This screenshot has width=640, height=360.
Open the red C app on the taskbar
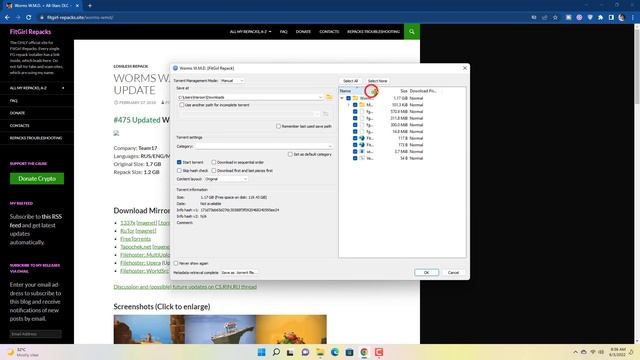(379, 352)
